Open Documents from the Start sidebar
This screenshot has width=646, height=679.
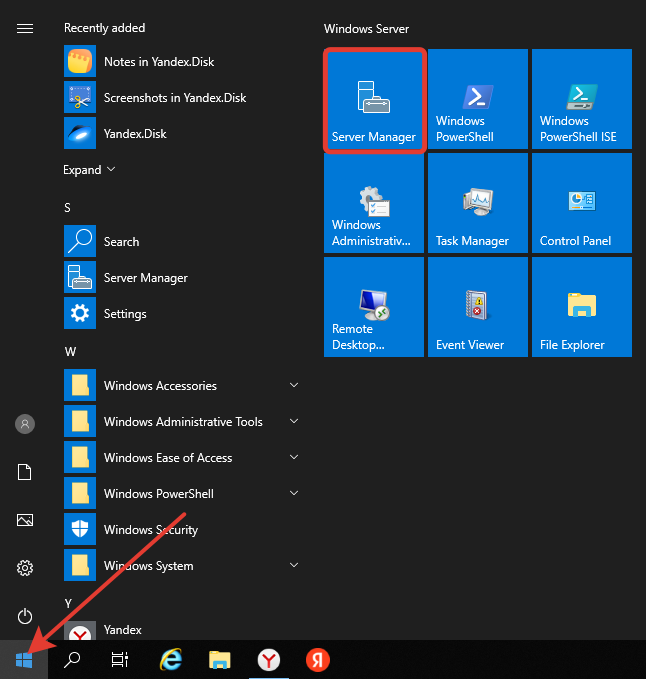(25, 472)
